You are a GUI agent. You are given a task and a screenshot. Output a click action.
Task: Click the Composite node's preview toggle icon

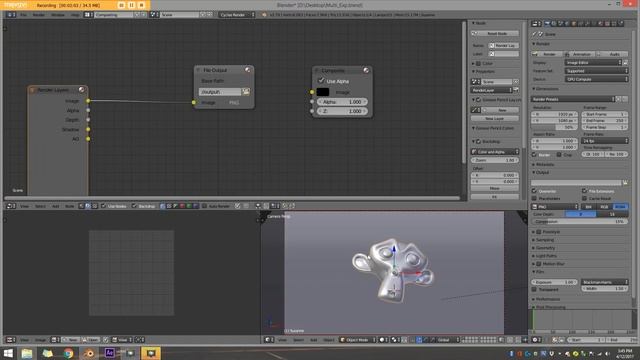pyautogui.click(x=366, y=70)
